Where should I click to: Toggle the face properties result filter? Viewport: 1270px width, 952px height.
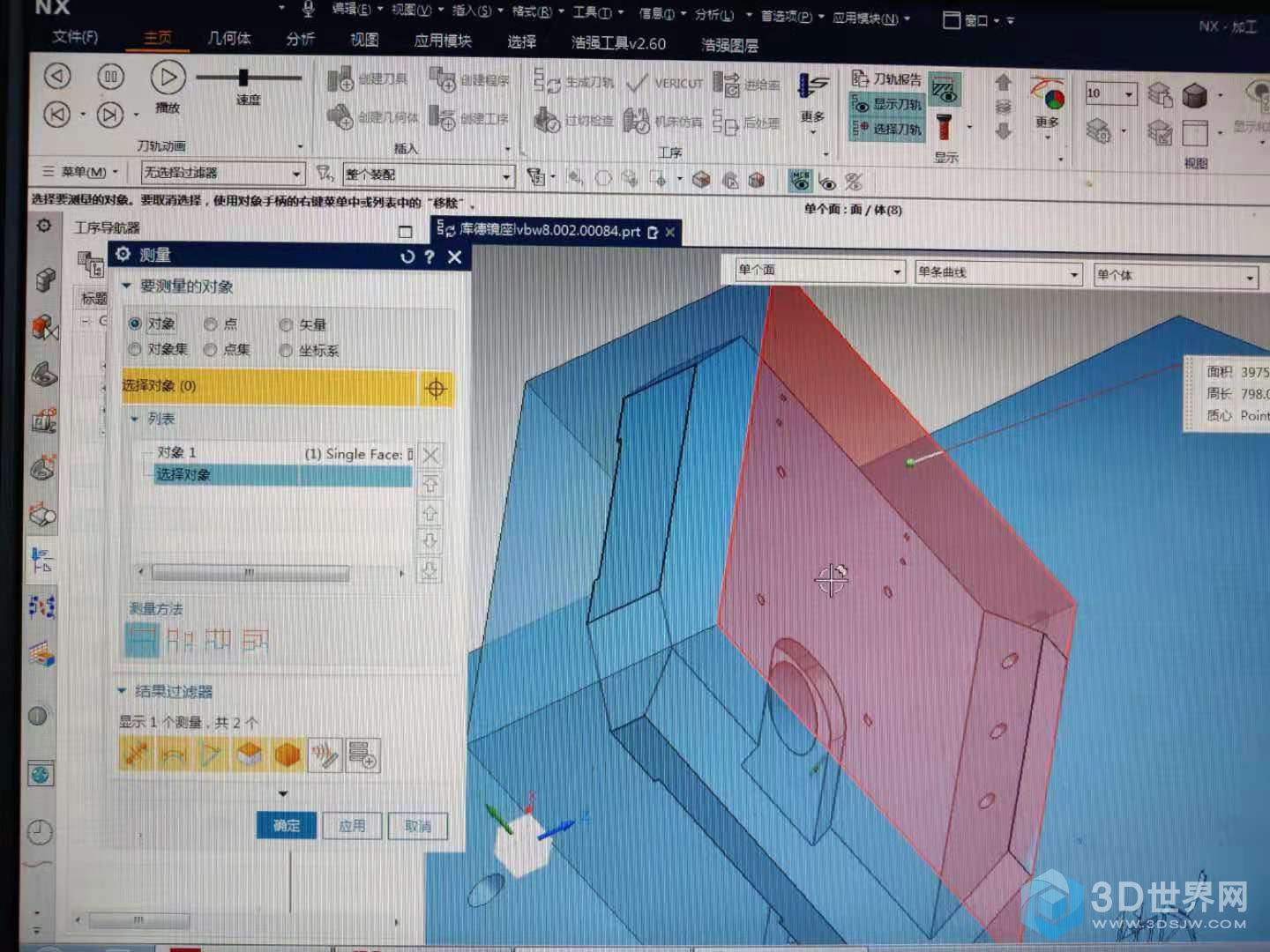(250, 755)
